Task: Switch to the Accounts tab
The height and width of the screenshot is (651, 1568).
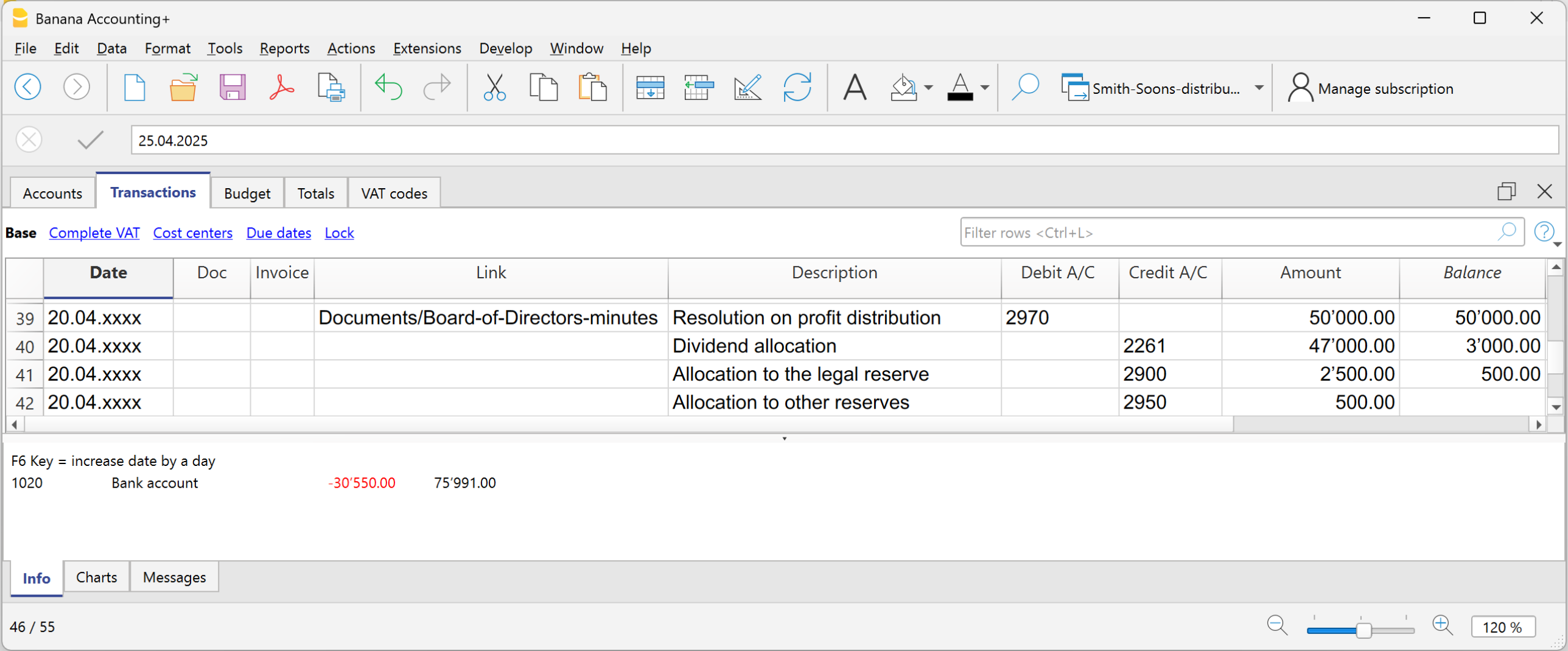Action: tap(53, 192)
